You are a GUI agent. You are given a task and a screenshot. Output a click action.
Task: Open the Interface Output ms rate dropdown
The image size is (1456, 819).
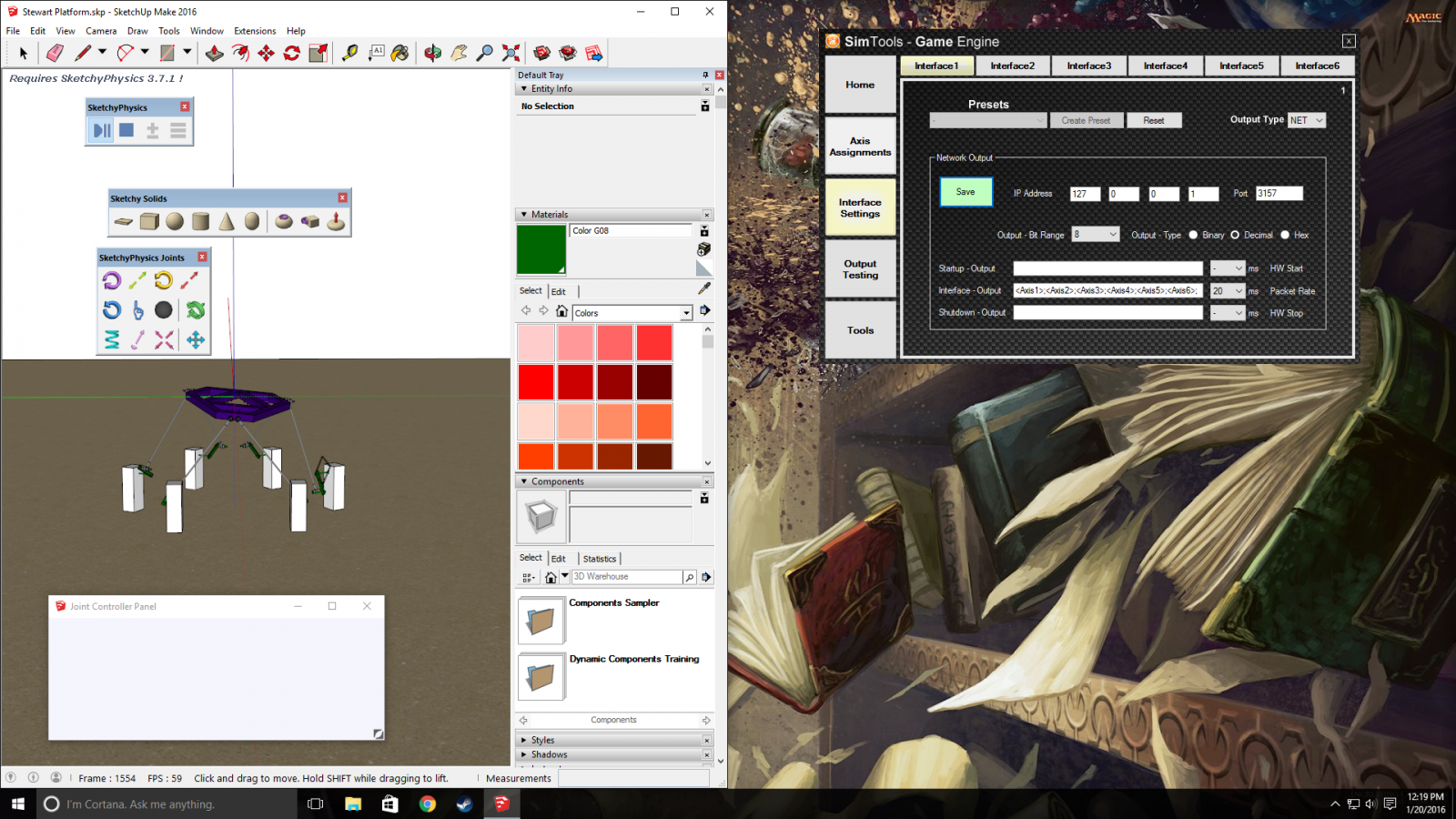pyautogui.click(x=1228, y=291)
